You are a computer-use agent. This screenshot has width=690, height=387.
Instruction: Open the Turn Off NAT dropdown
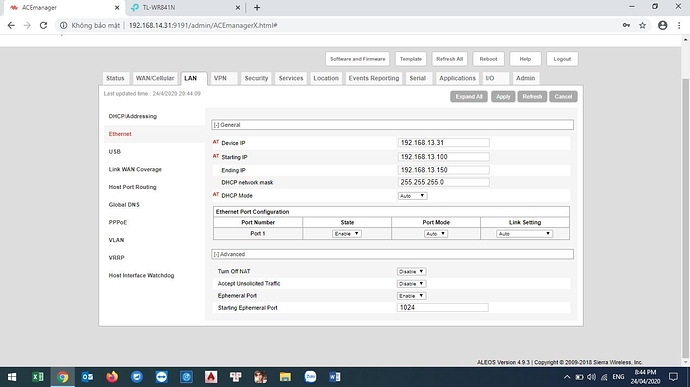click(x=411, y=272)
